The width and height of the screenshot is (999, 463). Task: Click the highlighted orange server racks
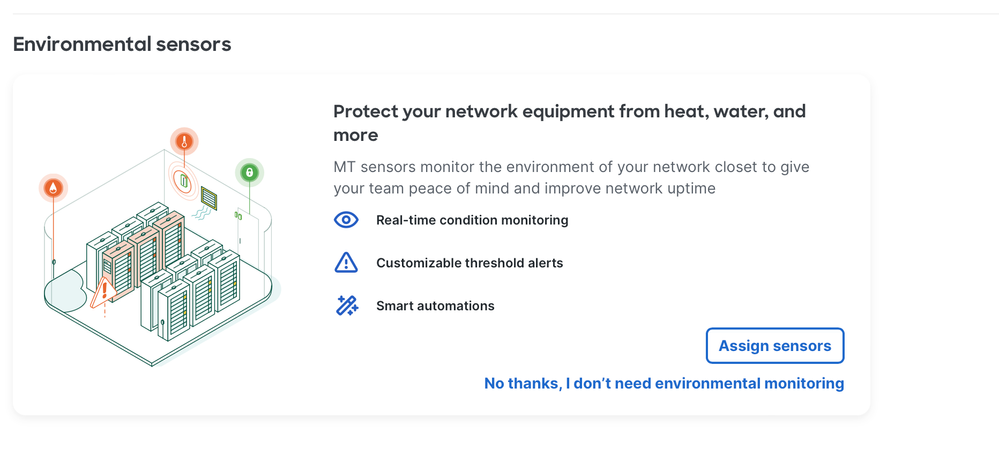[145, 255]
